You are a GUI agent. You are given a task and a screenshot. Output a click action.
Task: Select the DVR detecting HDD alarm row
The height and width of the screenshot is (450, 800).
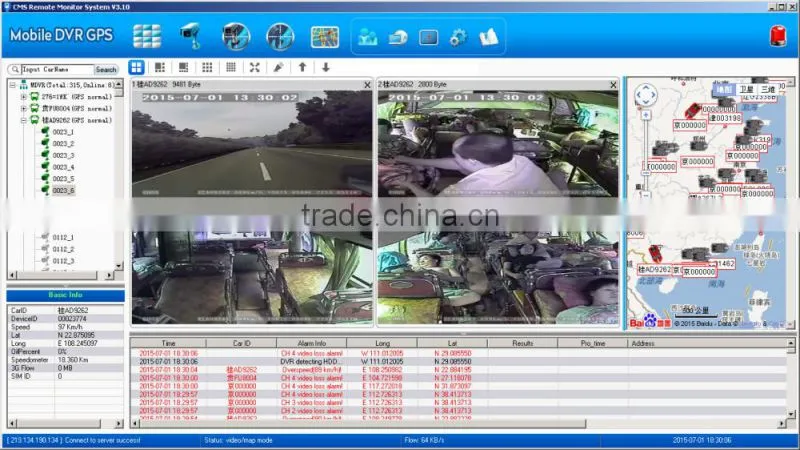[458, 361]
